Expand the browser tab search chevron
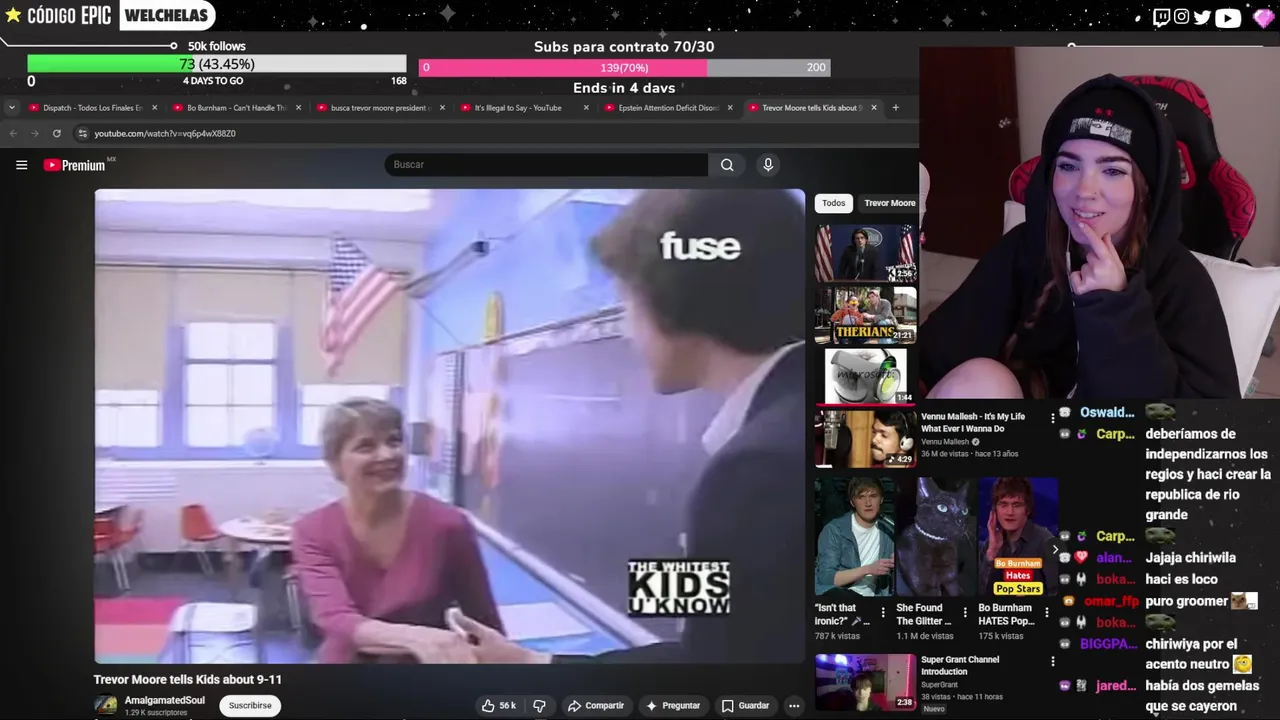 tap(11, 107)
